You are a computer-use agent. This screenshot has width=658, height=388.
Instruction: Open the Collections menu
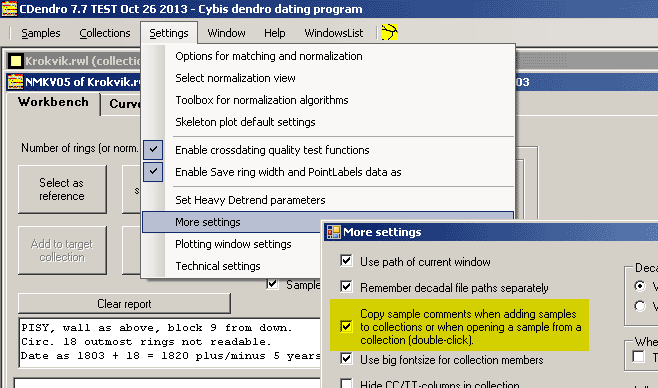pyautogui.click(x=105, y=33)
